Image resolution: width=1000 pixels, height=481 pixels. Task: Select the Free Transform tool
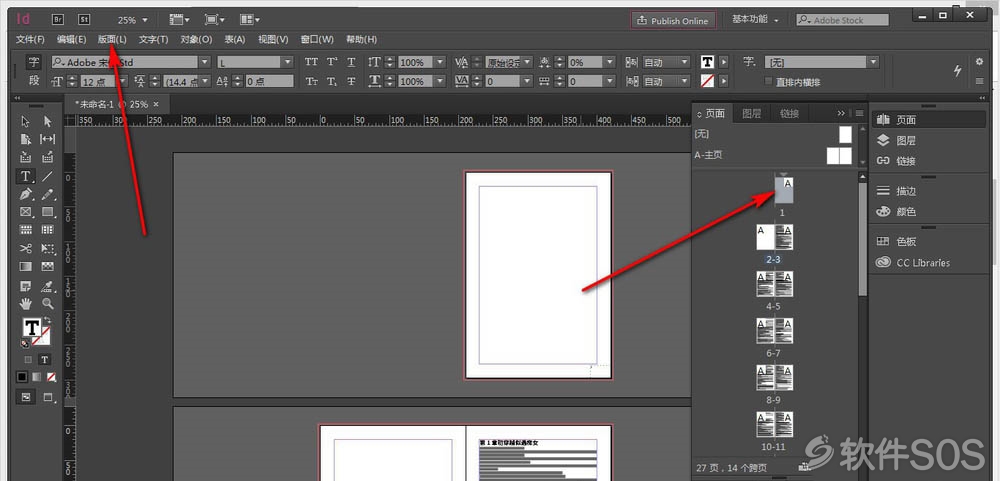[x=48, y=248]
